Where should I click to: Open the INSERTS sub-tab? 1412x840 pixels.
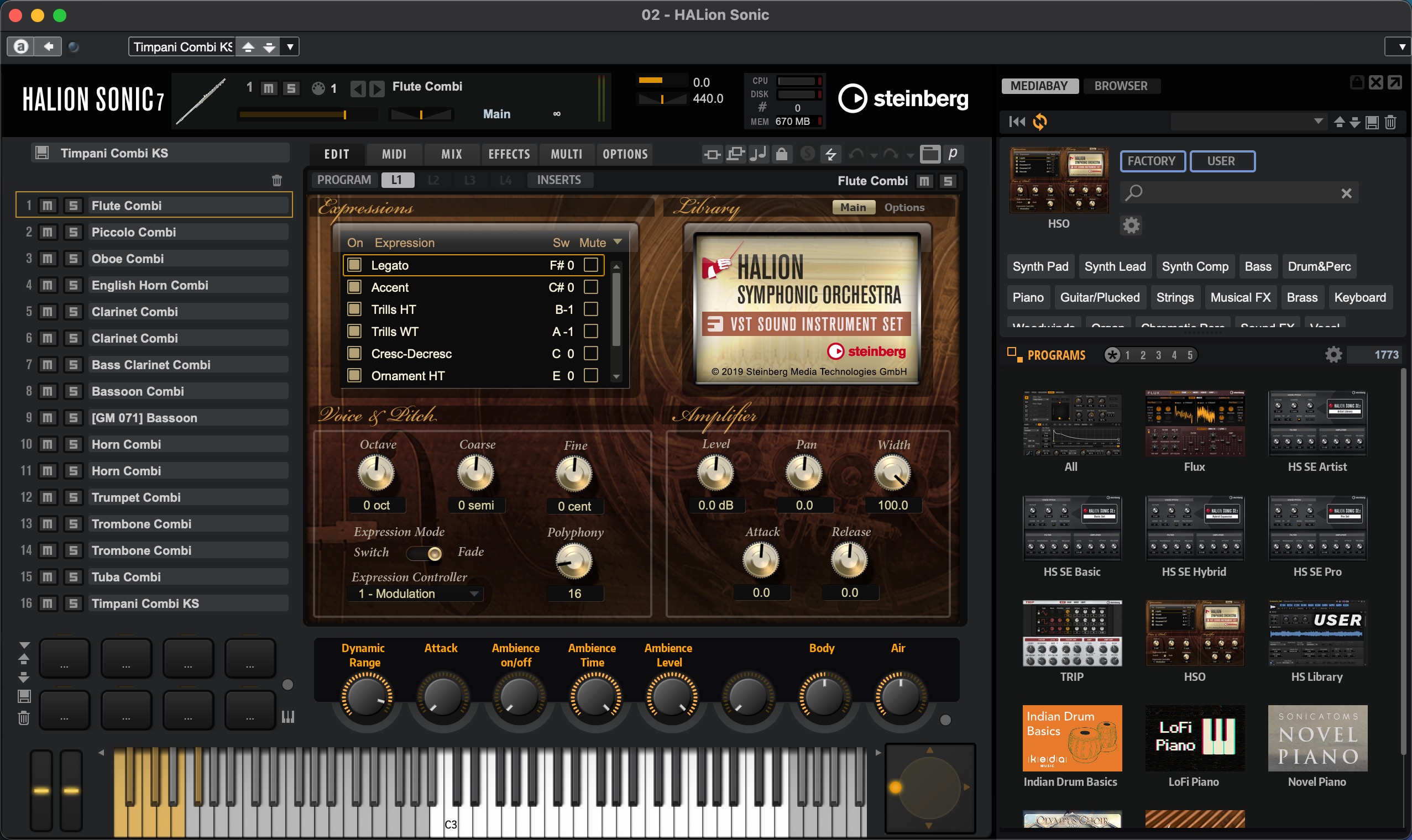point(559,180)
